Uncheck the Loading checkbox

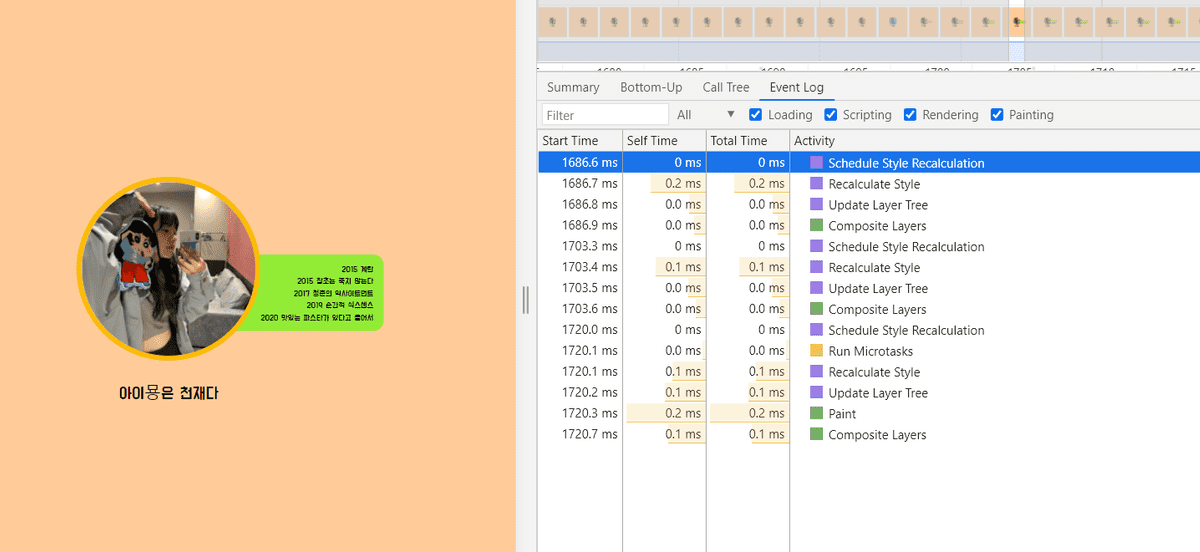(x=756, y=115)
